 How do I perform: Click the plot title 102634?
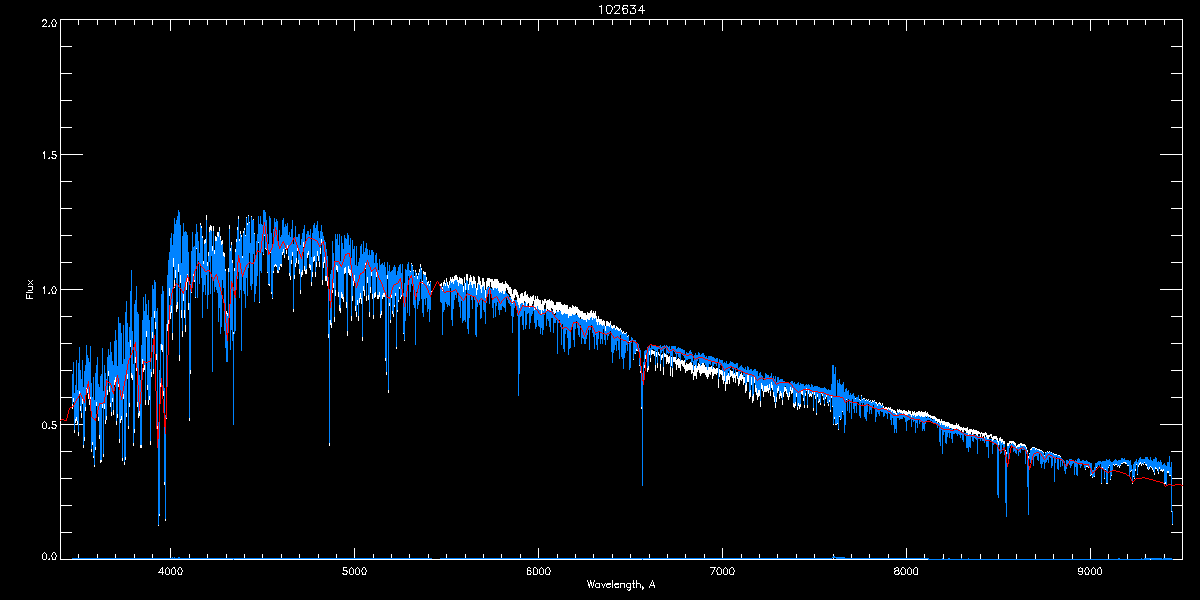(620, 10)
